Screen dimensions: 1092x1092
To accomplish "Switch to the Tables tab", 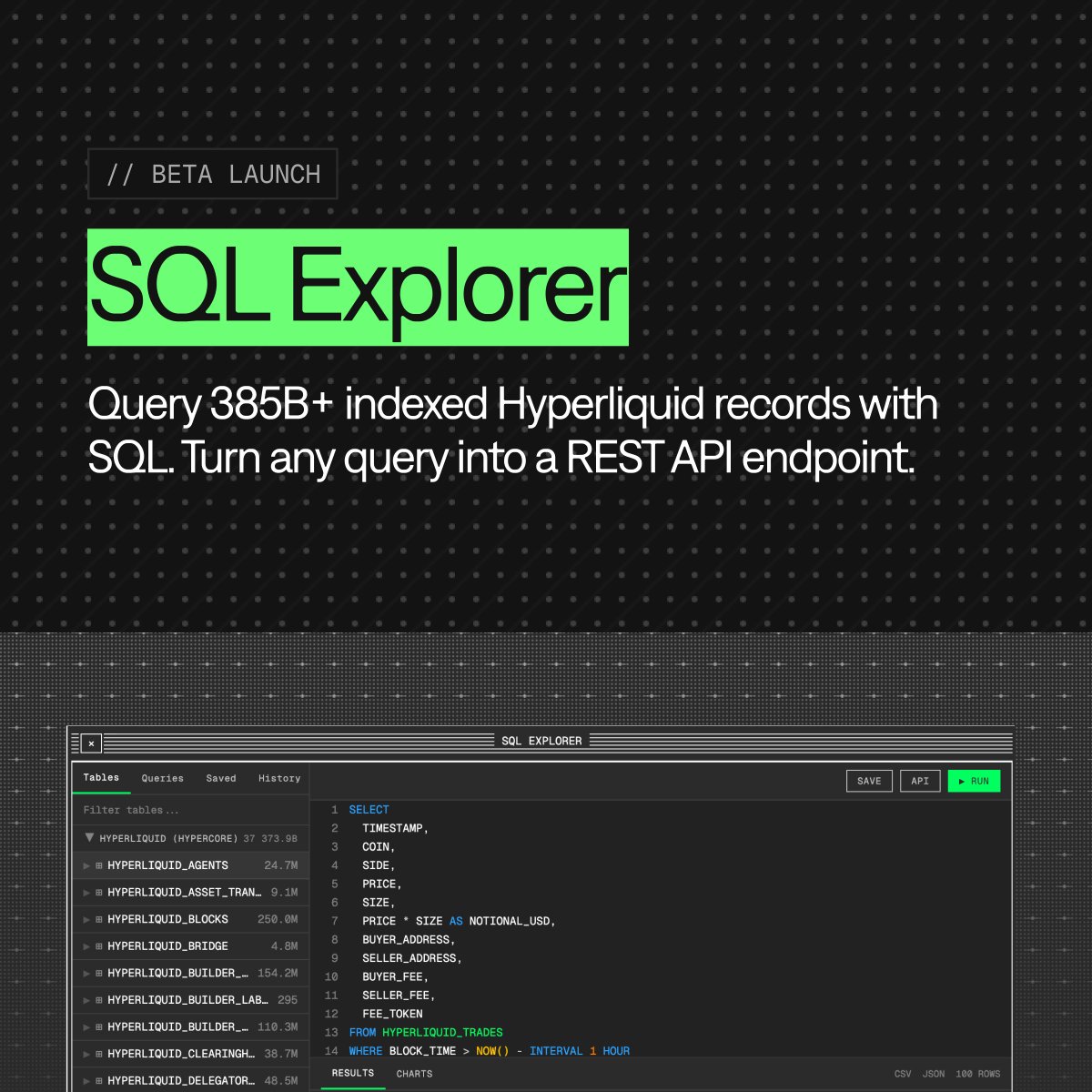I will pyautogui.click(x=101, y=778).
